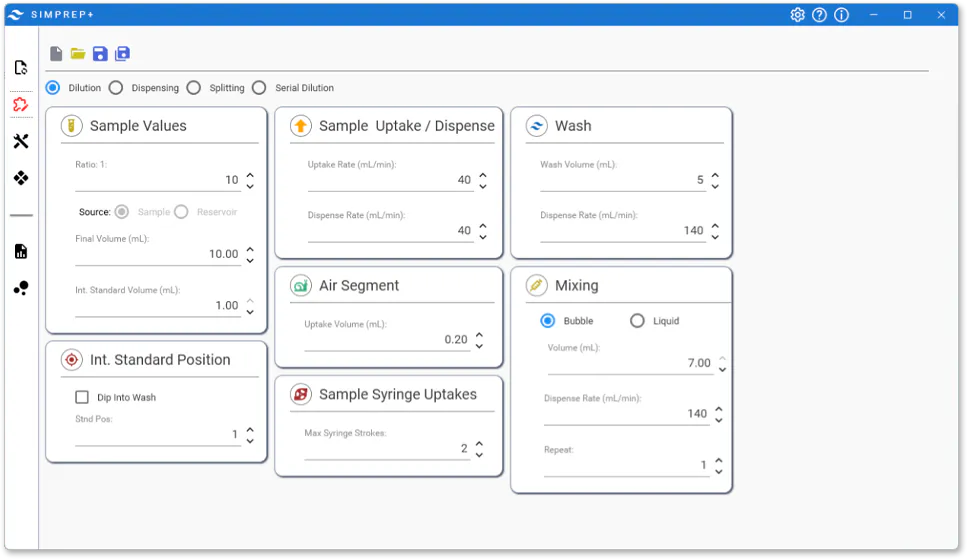This screenshot has height=559, width=967.
Task: Select Splitting mode option
Action: pos(194,88)
